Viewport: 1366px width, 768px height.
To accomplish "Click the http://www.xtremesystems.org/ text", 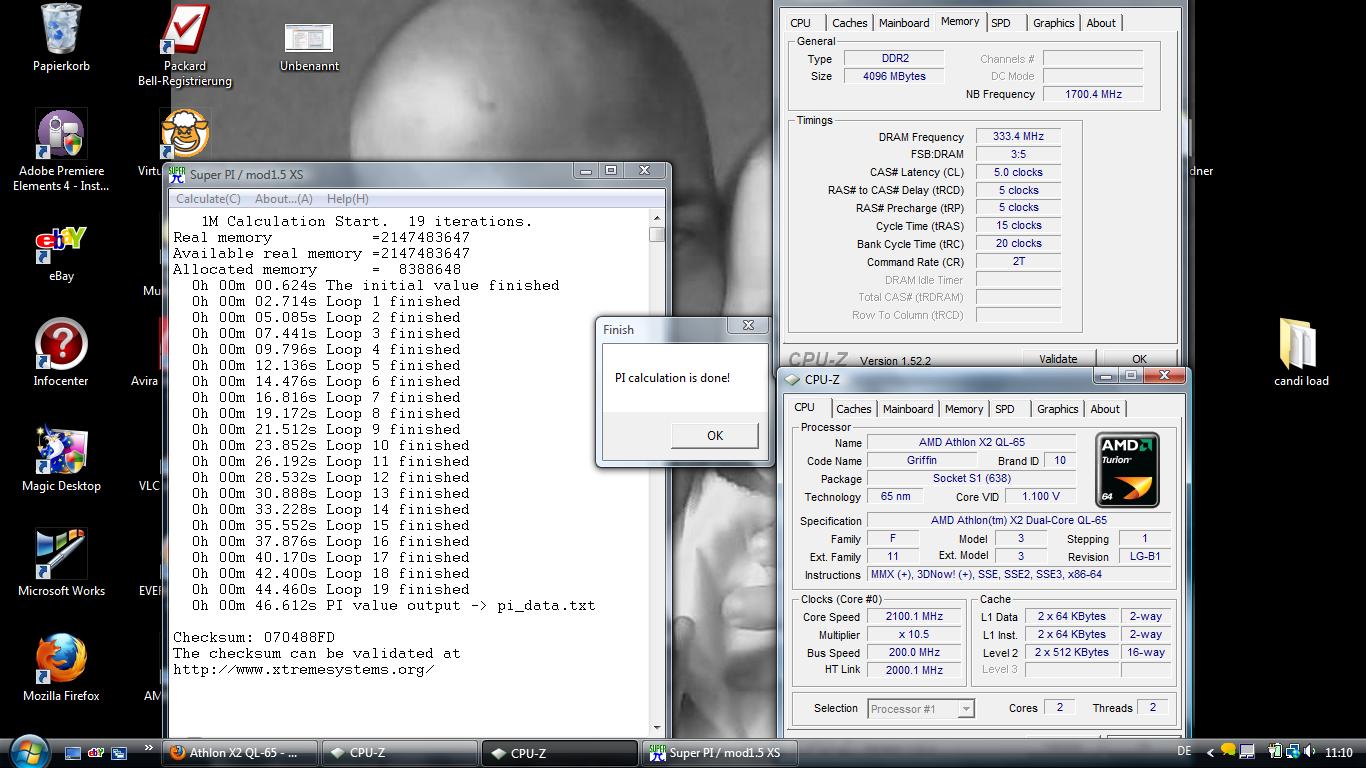I will click(303, 669).
